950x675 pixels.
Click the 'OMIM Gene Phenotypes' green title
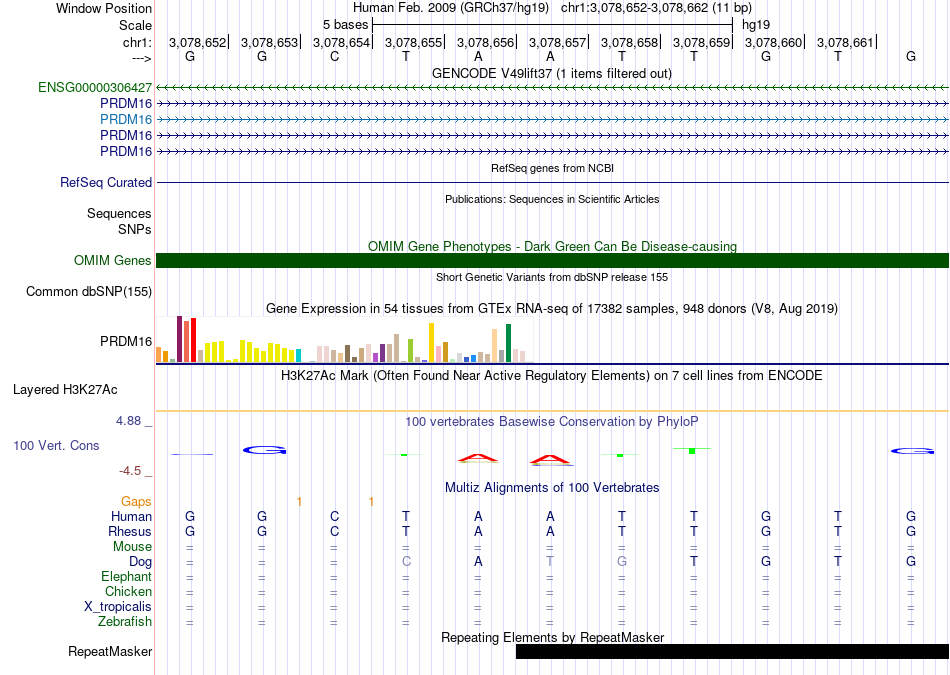[x=552, y=247]
